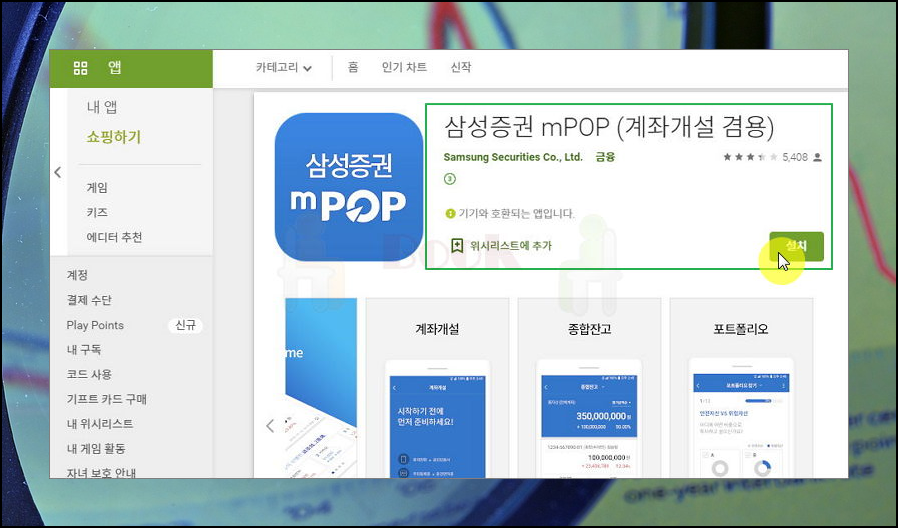Go to the 홈 tab
The height and width of the screenshot is (528, 898).
tap(353, 67)
